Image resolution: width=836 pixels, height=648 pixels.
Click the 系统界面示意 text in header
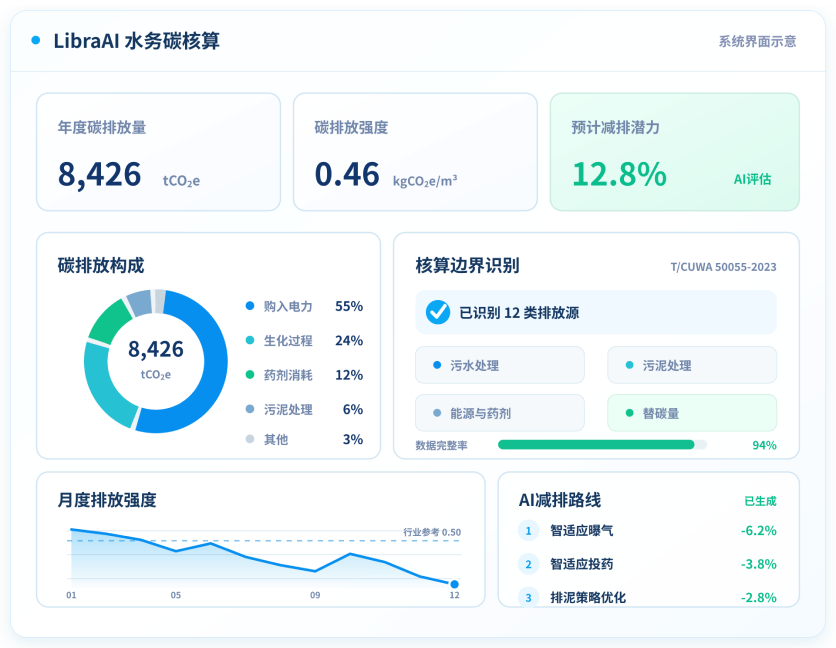[757, 41]
